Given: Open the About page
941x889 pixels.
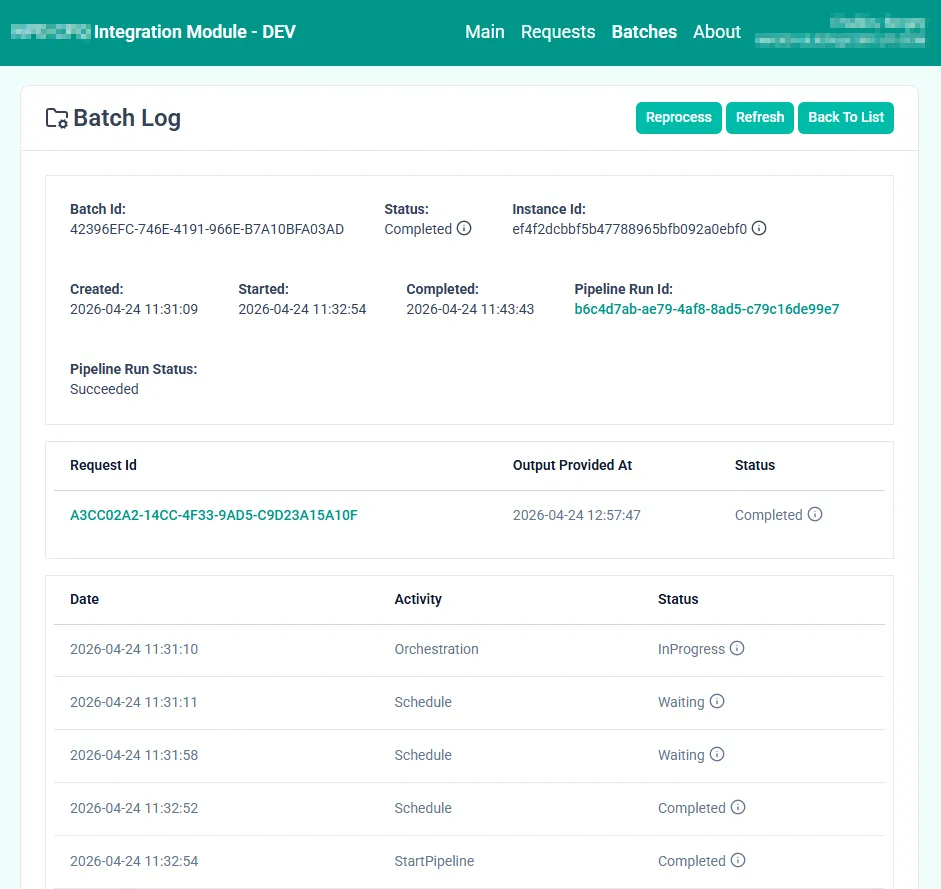Looking at the screenshot, I should (717, 32).
